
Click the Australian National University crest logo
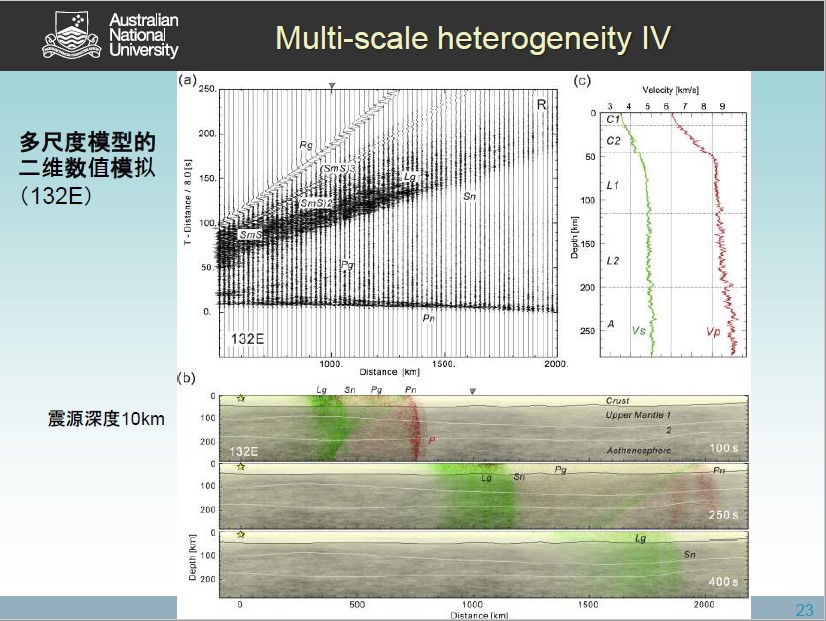[x=71, y=35]
